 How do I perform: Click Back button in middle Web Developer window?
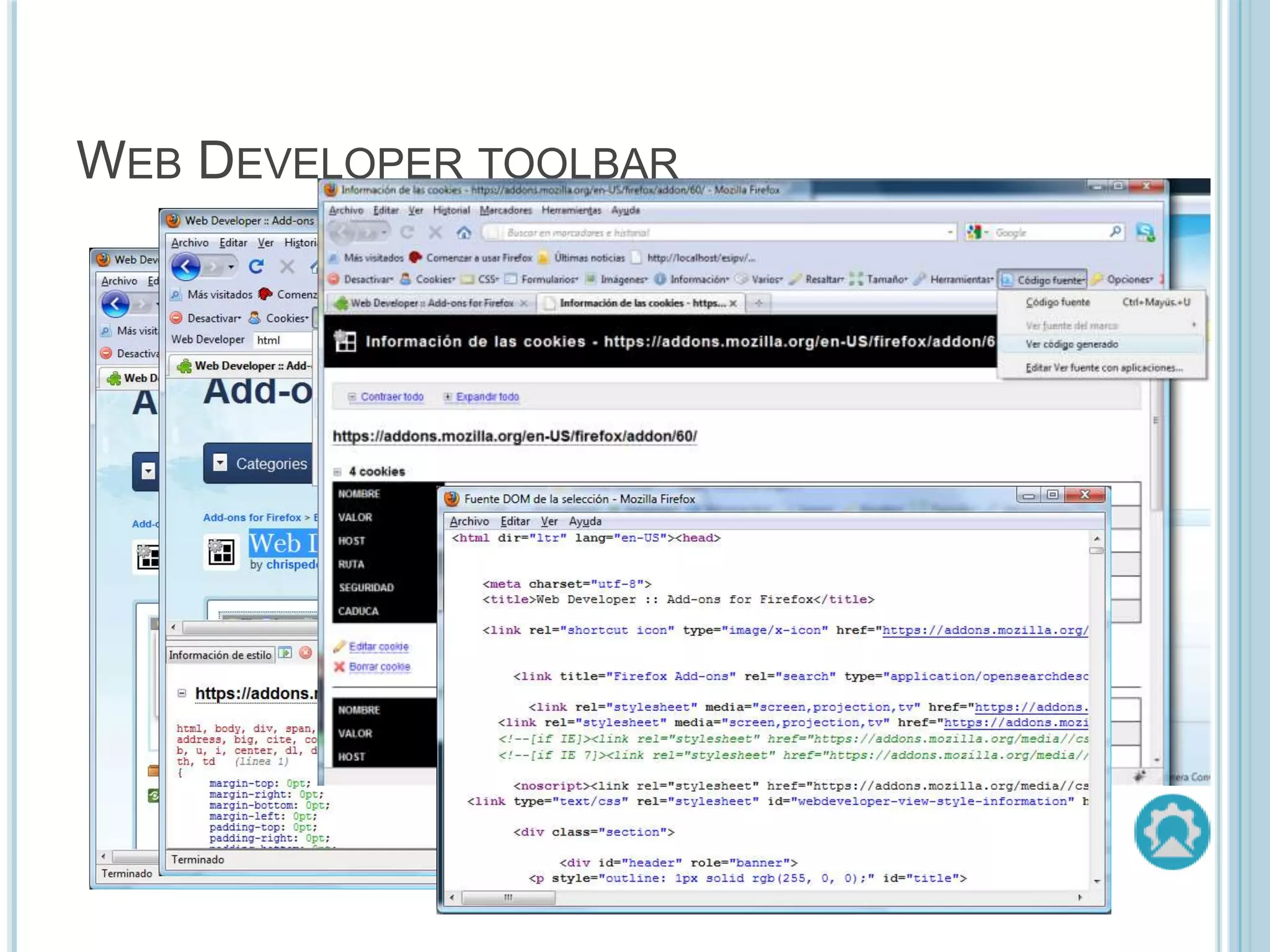click(x=185, y=267)
